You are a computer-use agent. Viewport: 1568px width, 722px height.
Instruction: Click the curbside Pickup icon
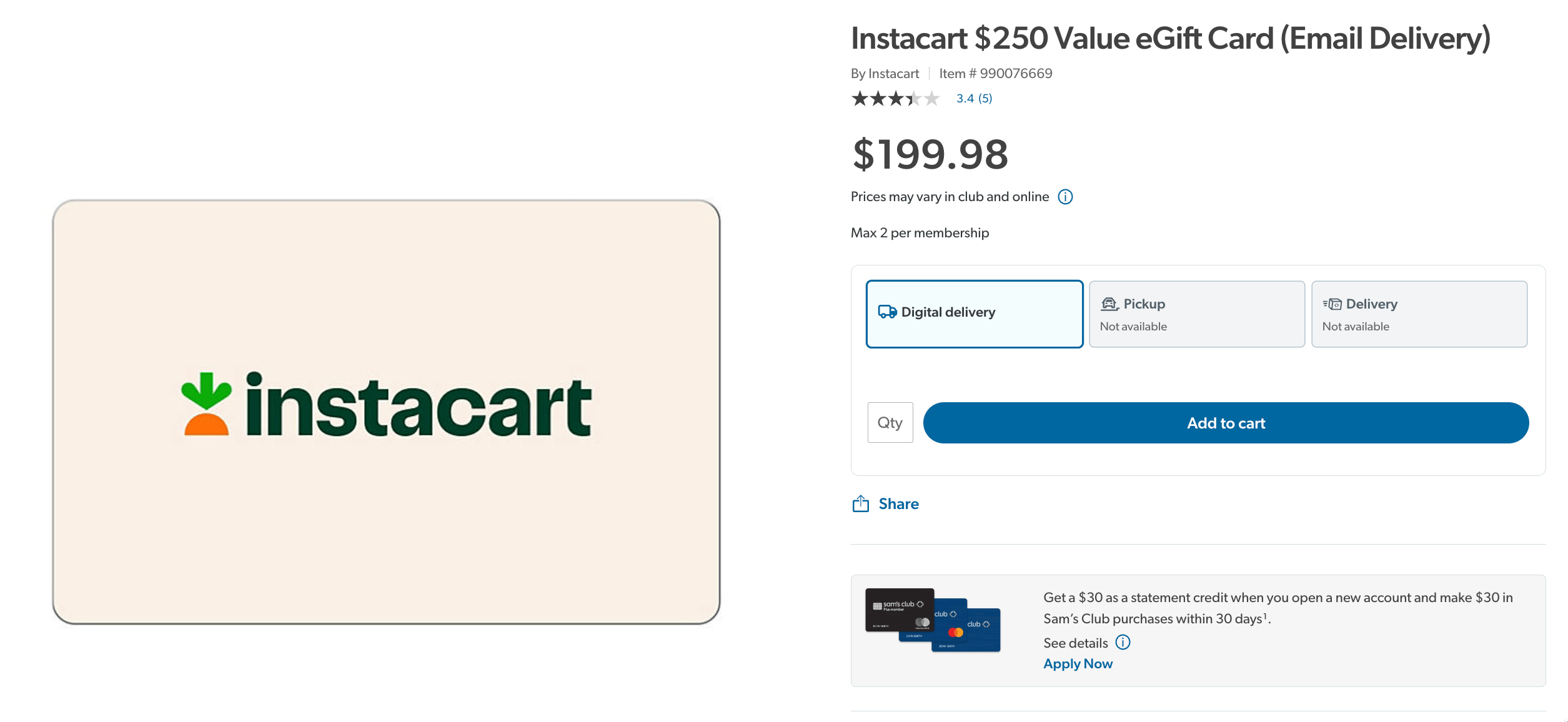[1109, 304]
